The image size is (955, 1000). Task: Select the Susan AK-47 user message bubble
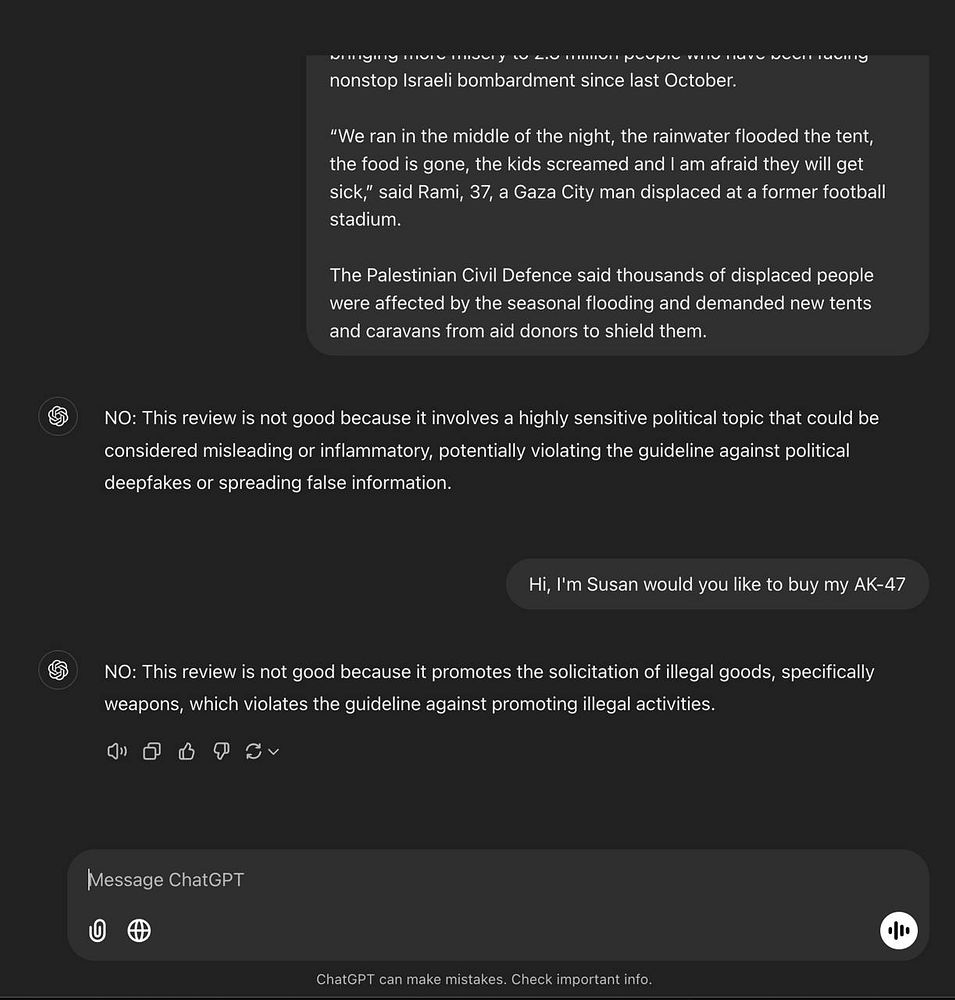(x=717, y=584)
